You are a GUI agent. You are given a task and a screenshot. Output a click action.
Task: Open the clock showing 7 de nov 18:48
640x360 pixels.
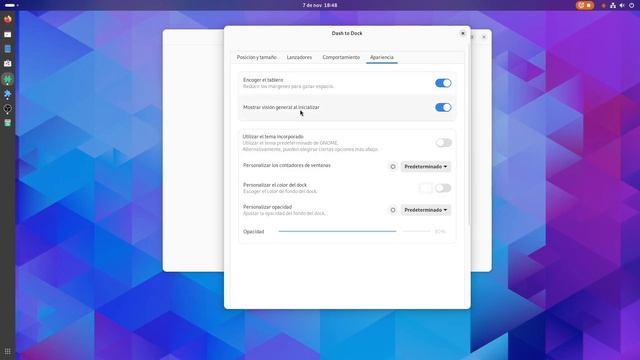click(320, 5)
